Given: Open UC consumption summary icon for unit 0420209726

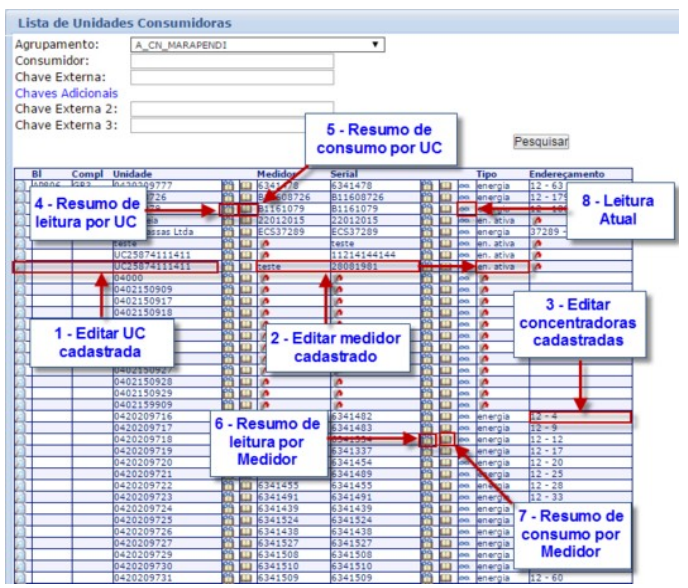Looking at the screenshot, I should click(245, 530).
